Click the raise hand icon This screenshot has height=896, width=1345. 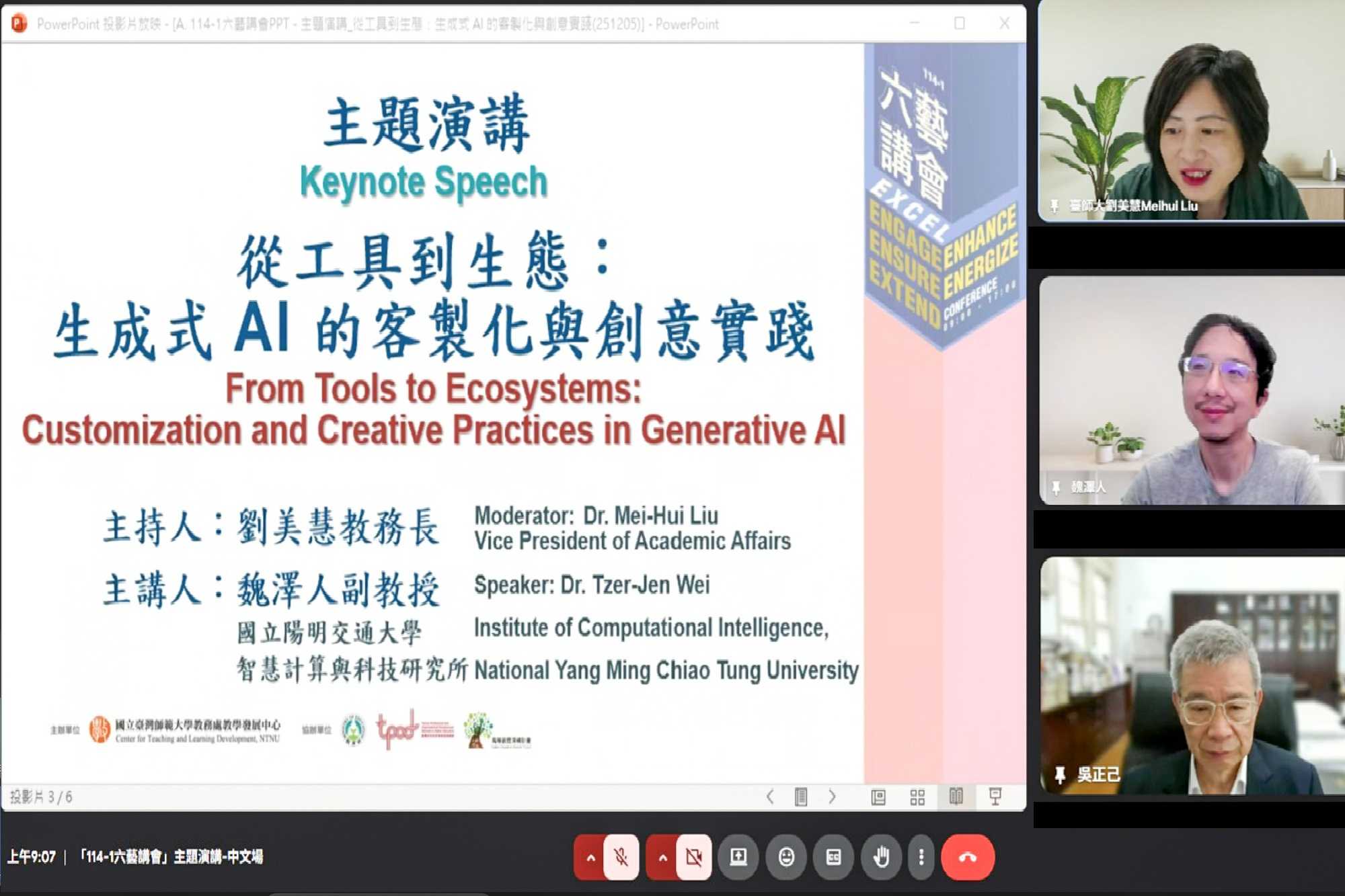[x=881, y=857]
